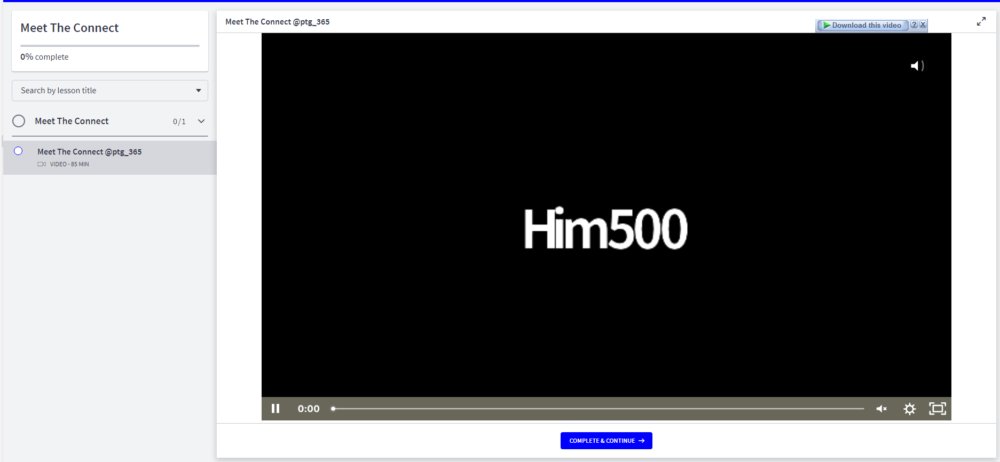This screenshot has width=1000, height=462.
Task: Click the Meet The Connect section heading
Action: click(x=71, y=121)
